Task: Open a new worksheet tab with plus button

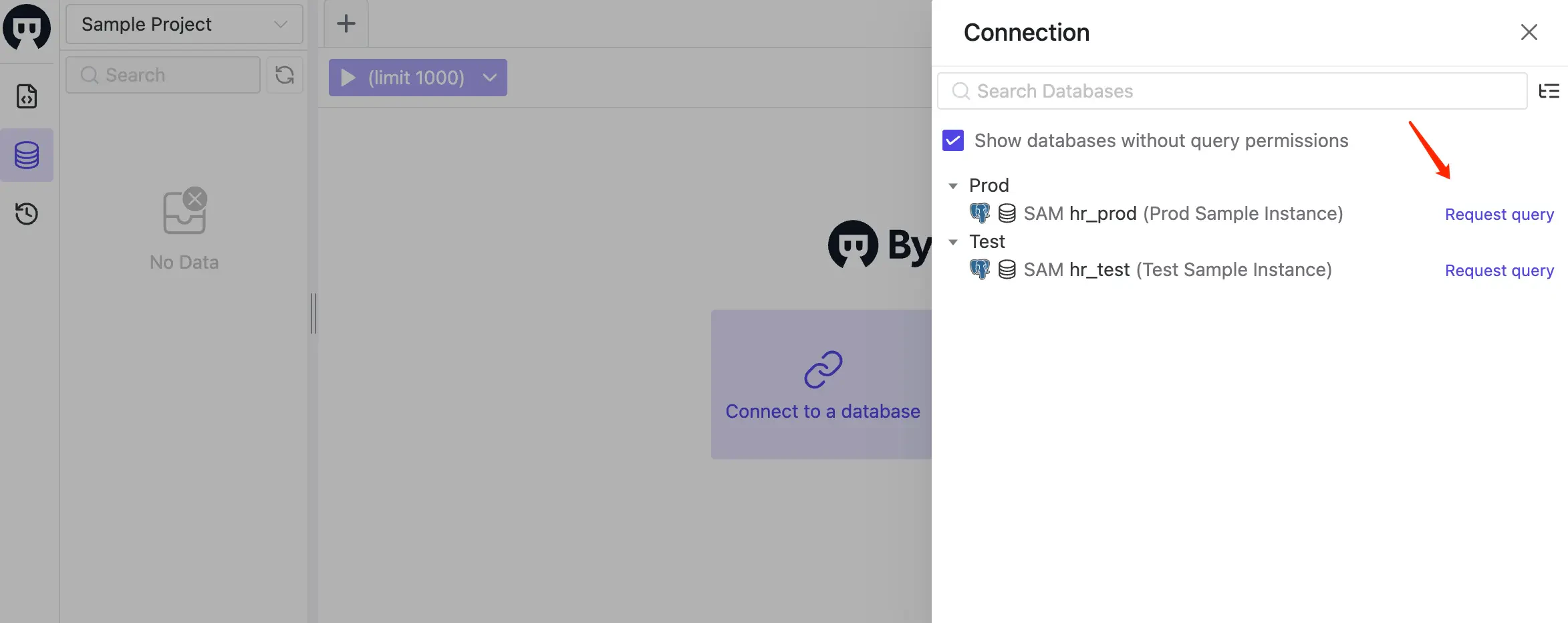Action: click(x=346, y=23)
